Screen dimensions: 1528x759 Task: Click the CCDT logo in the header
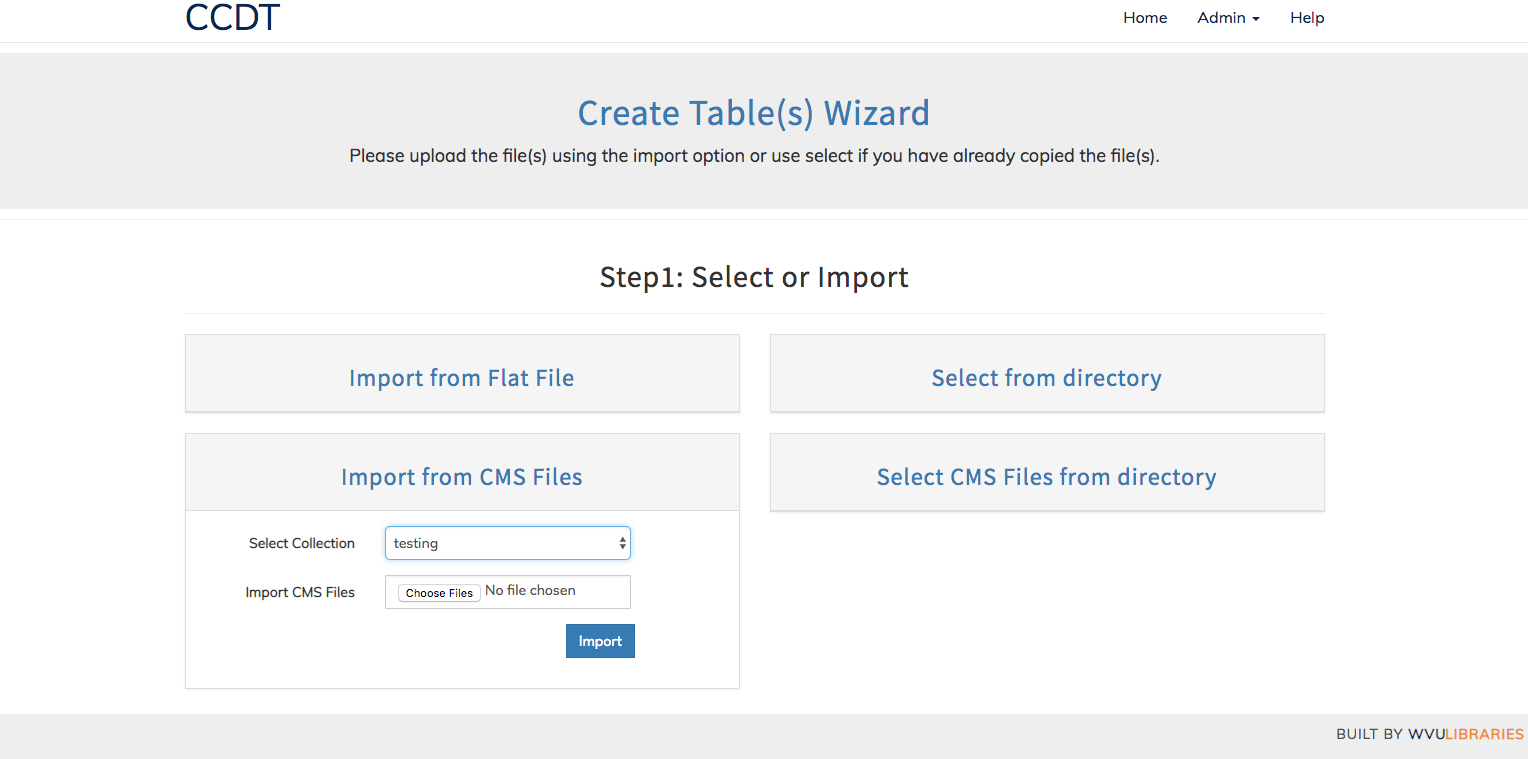[x=232, y=17]
